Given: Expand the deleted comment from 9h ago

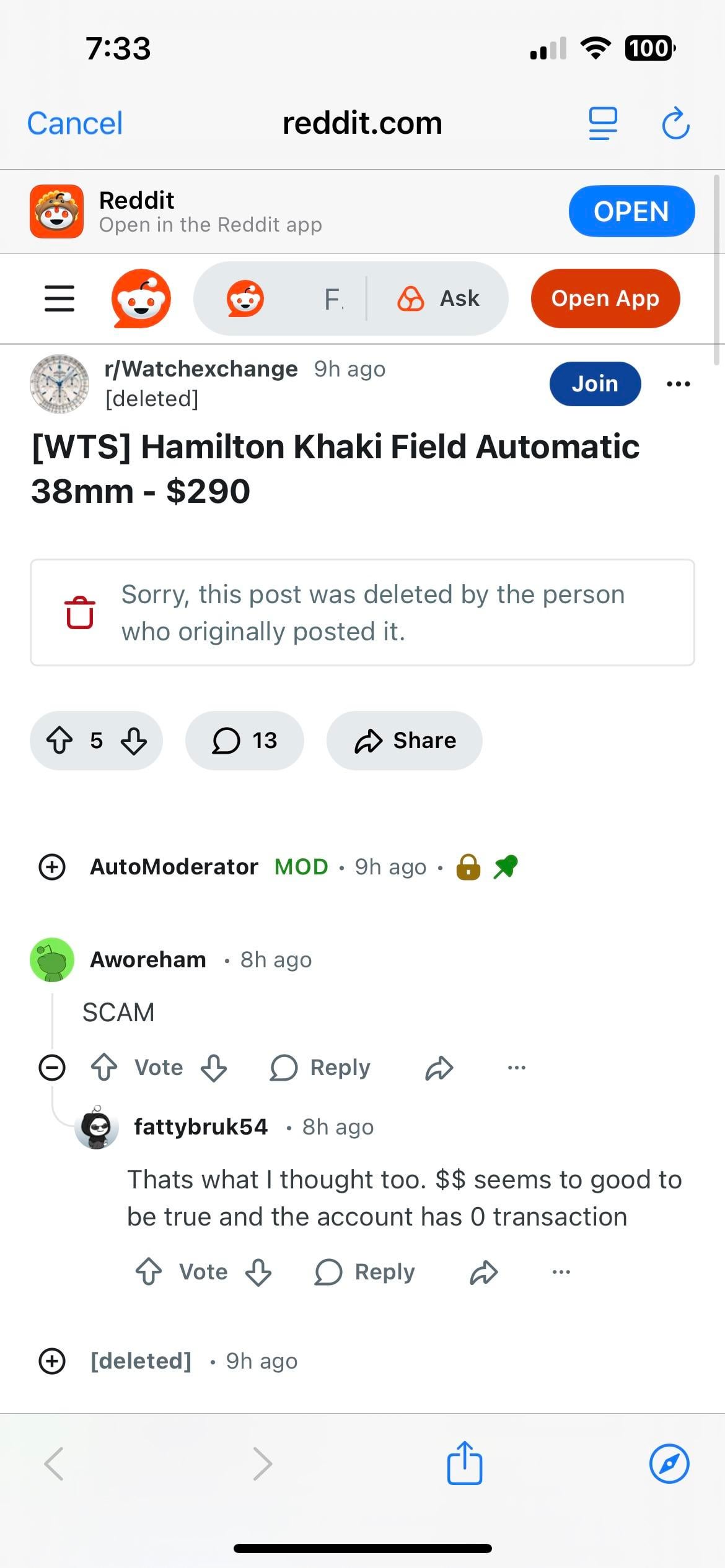Looking at the screenshot, I should coord(52,1361).
